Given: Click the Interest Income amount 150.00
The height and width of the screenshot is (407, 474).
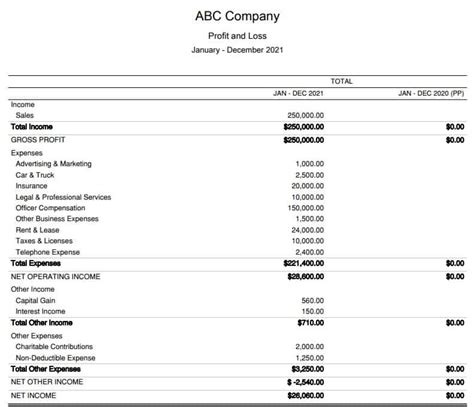Looking at the screenshot, I should [313, 311].
